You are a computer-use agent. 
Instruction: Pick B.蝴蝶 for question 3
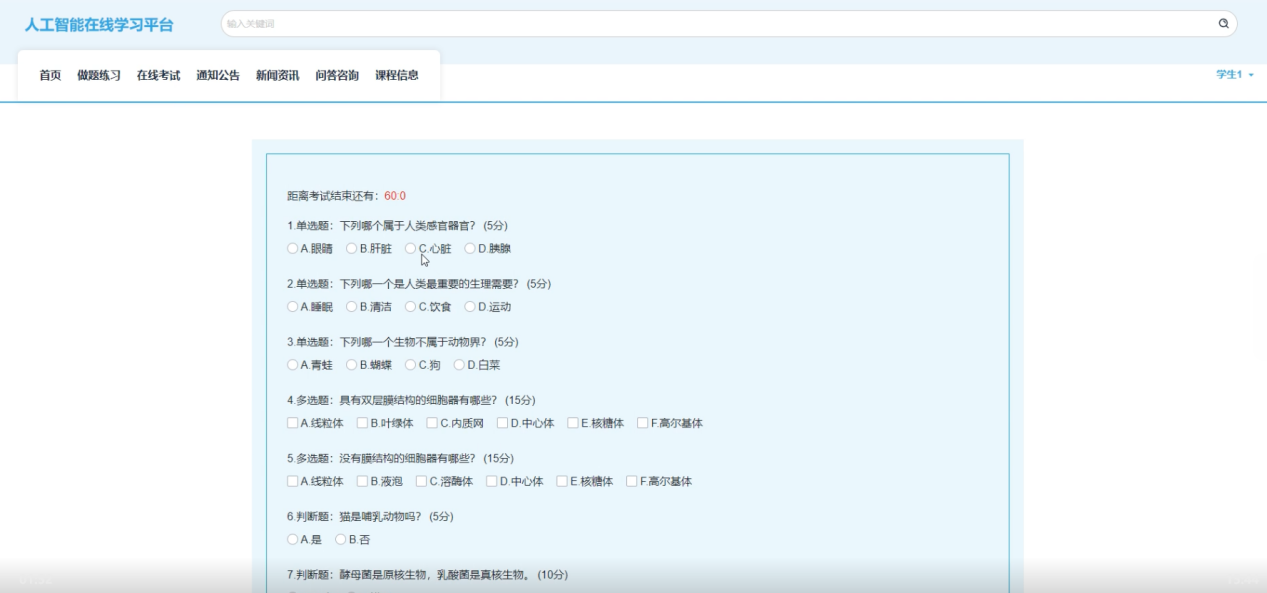(x=352, y=364)
